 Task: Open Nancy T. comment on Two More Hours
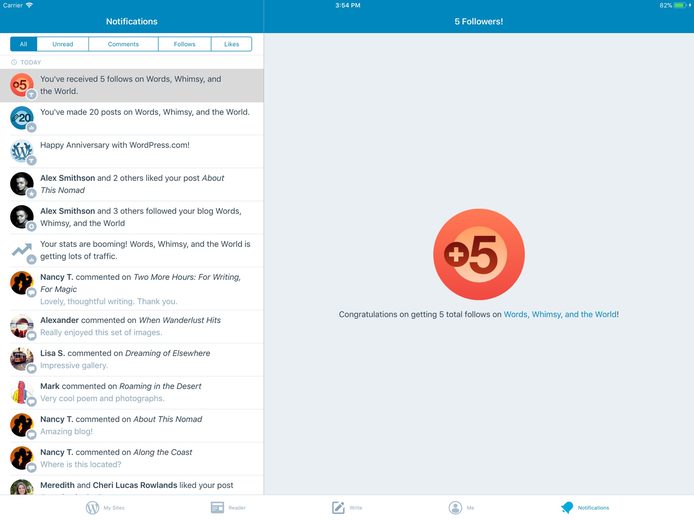tap(131, 289)
